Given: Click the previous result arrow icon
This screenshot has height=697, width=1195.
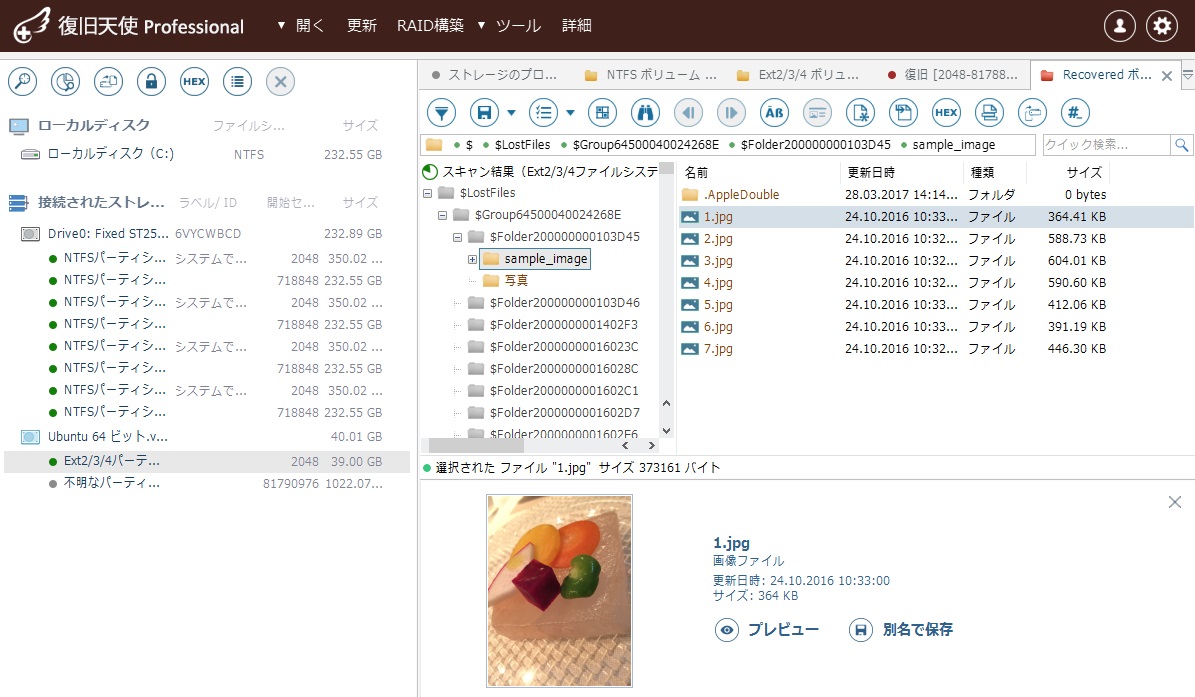Looking at the screenshot, I should tap(688, 113).
